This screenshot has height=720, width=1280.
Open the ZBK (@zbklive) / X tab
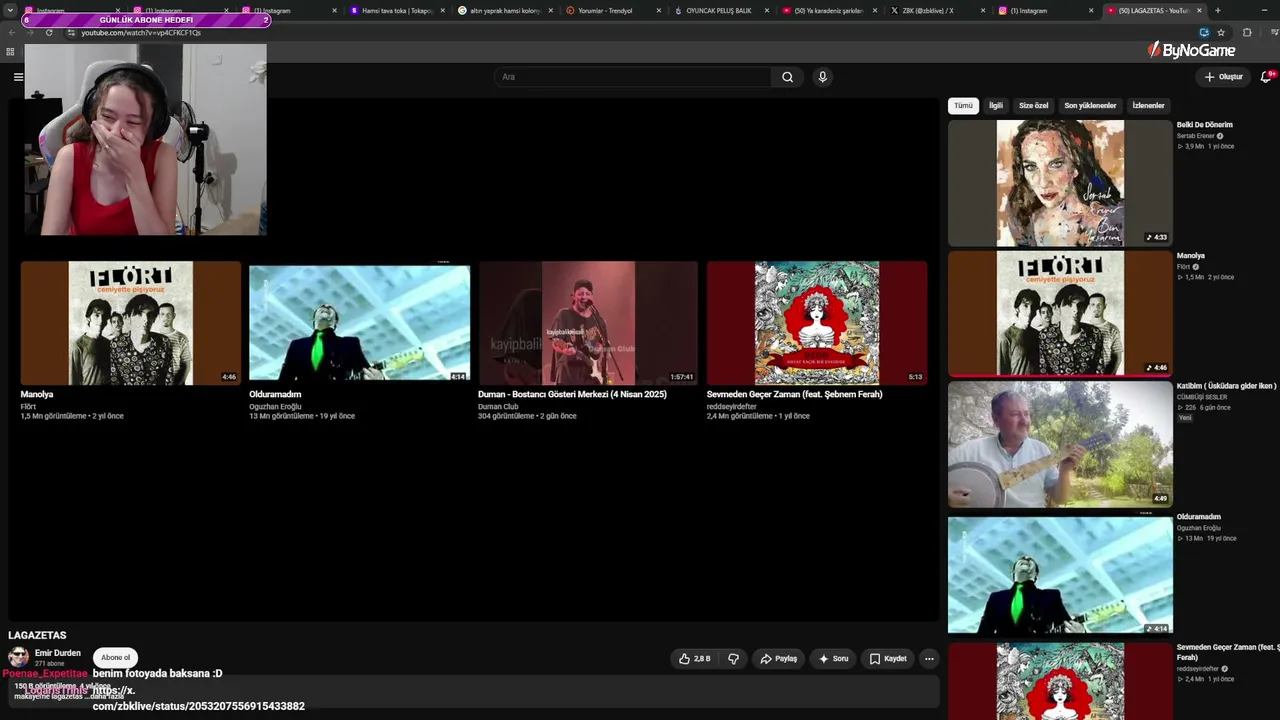pos(936,11)
